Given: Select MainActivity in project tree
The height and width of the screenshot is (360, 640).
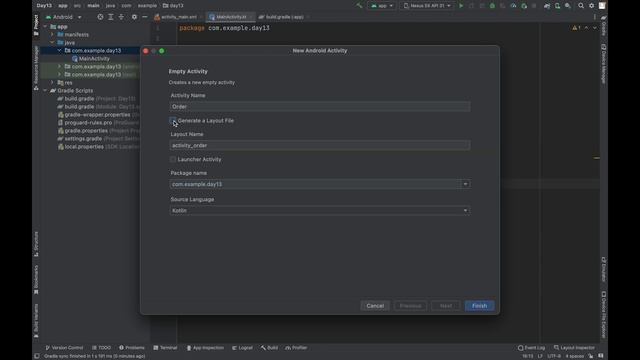Looking at the screenshot, I should click(x=94, y=58).
